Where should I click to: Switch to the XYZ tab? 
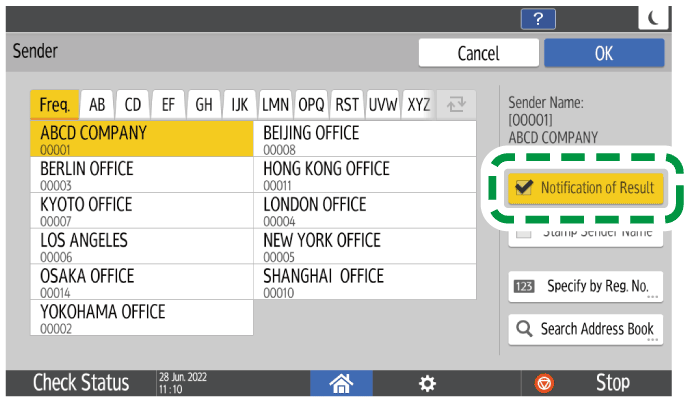coord(419,105)
